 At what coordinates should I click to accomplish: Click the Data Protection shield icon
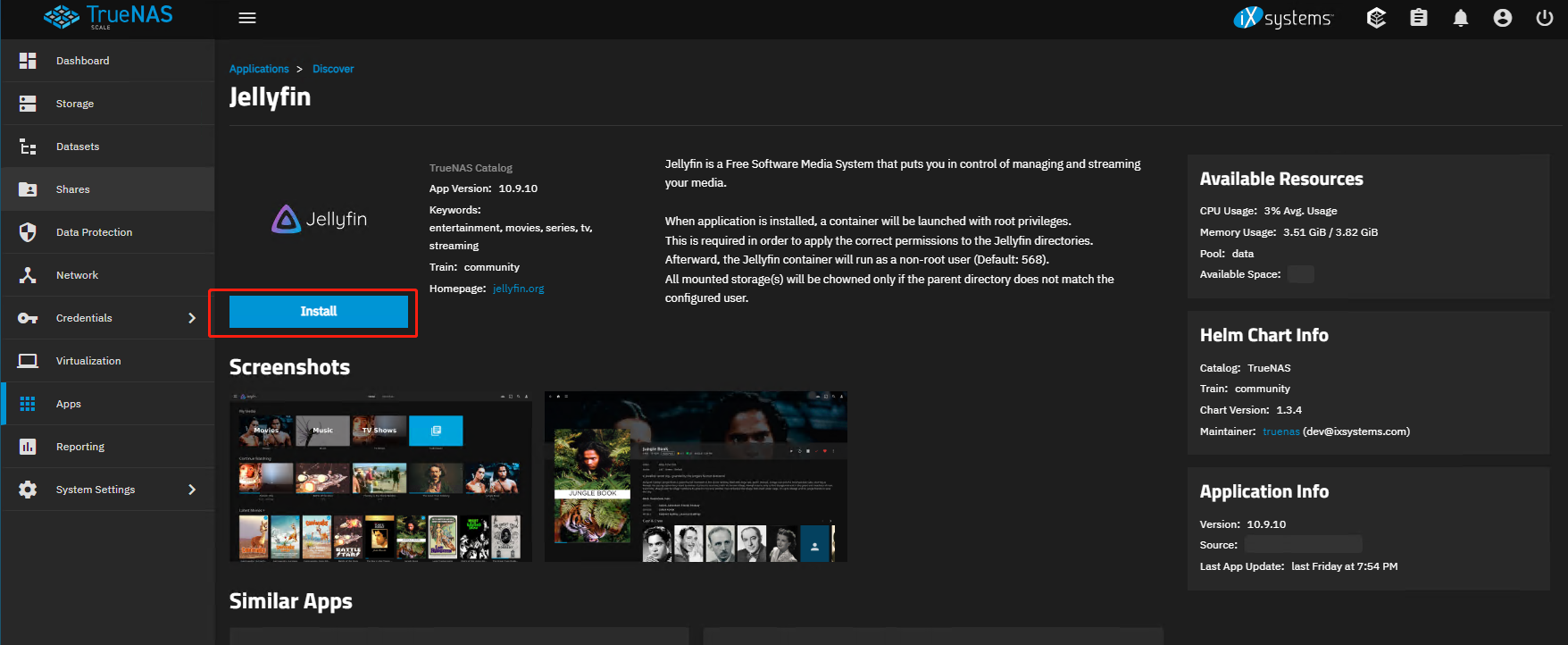[x=28, y=232]
